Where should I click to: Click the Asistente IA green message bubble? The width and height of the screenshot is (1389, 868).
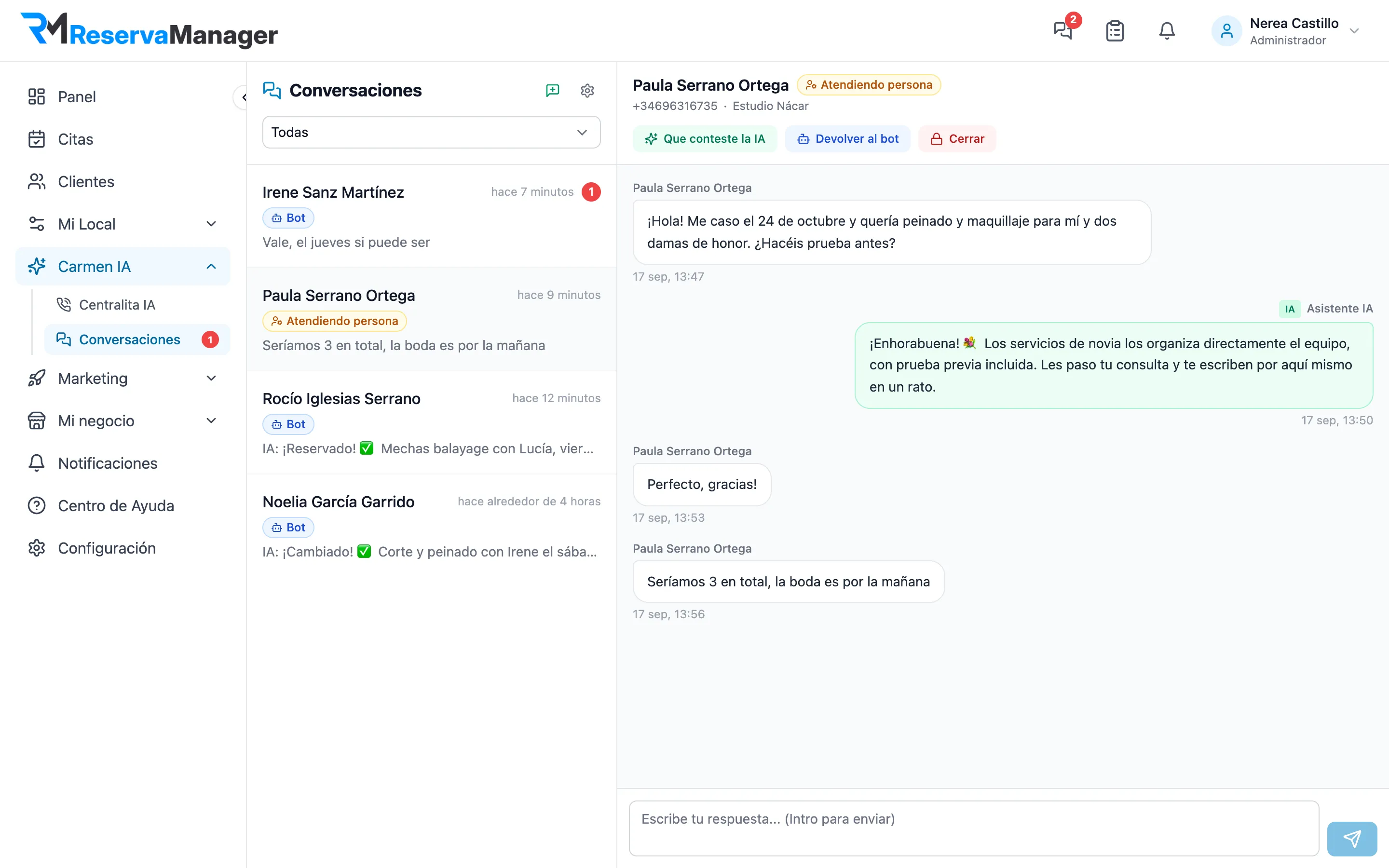click(1114, 365)
